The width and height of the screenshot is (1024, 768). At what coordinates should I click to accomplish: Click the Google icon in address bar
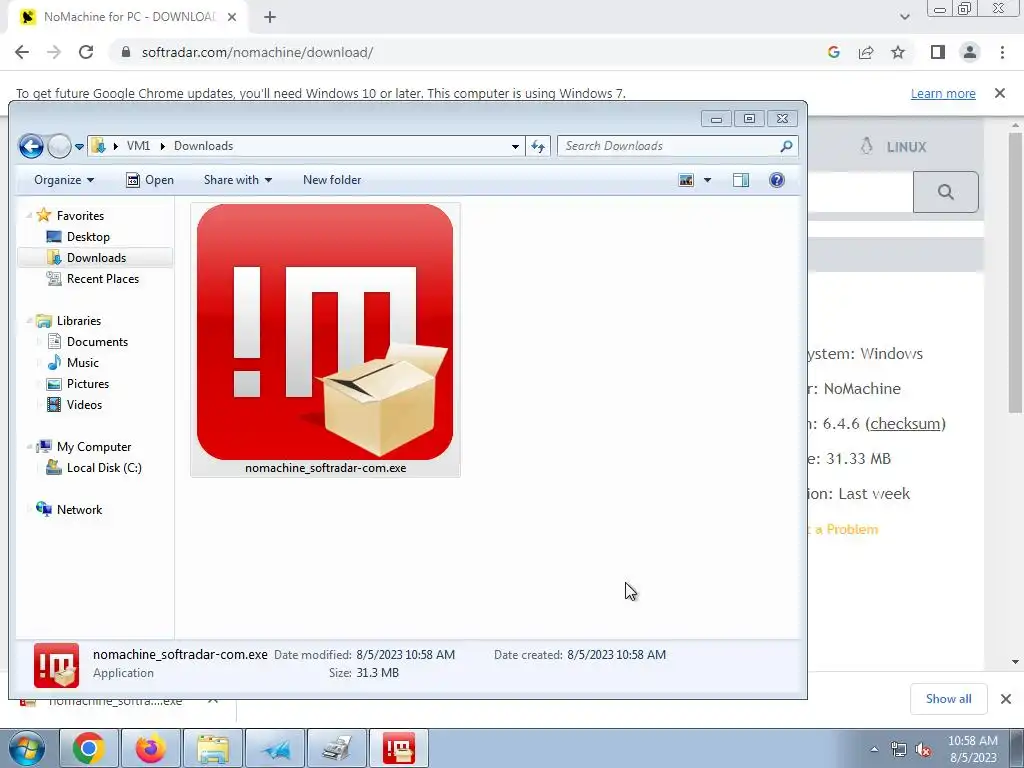(x=833, y=52)
